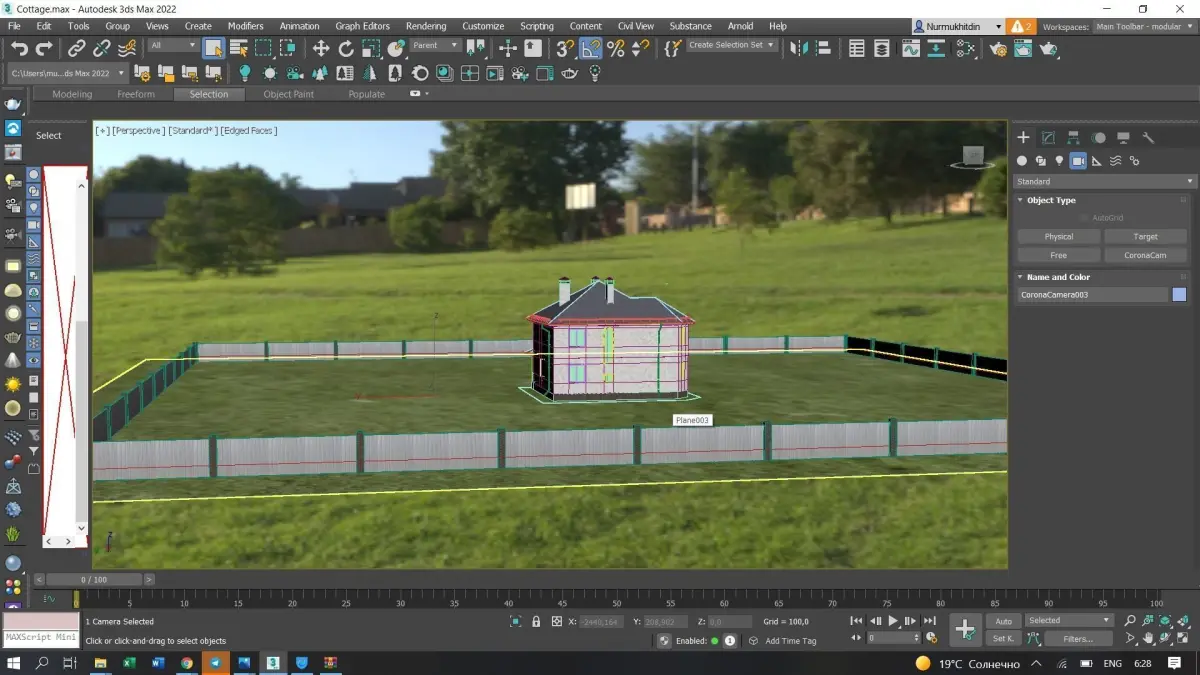Screen dimensions: 1200x675
Task: Open Curve Editor icon
Action: (911, 48)
